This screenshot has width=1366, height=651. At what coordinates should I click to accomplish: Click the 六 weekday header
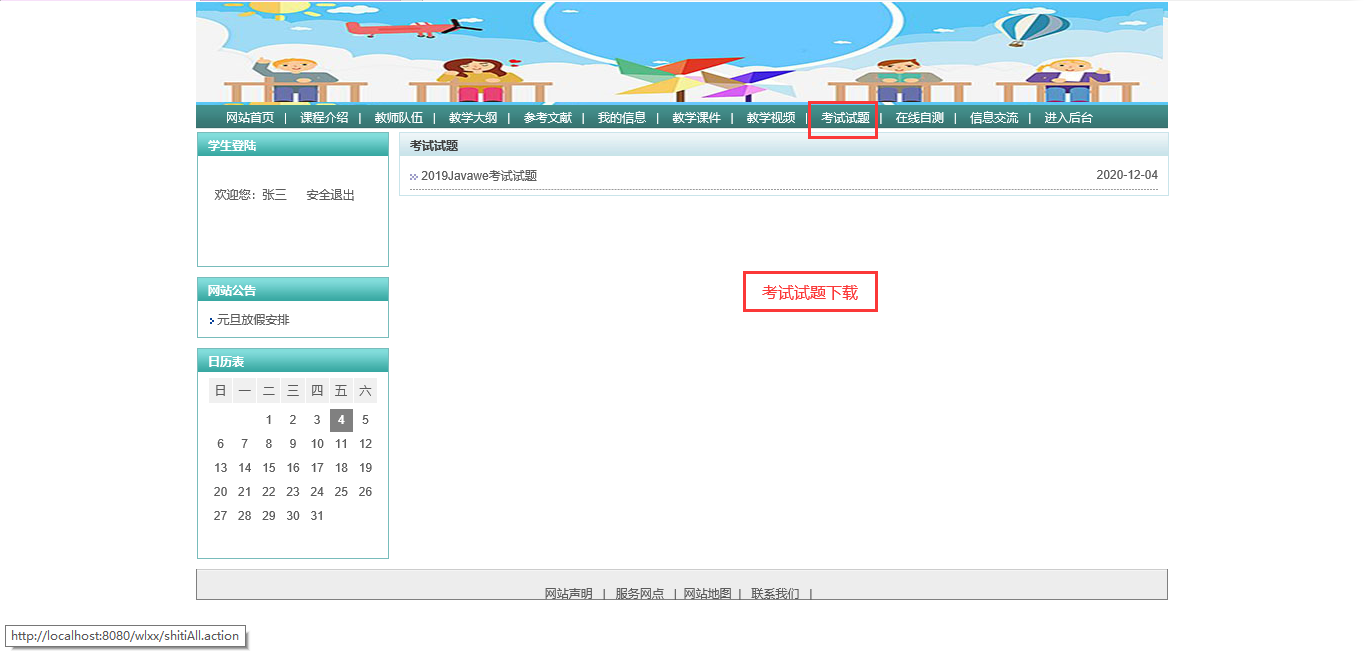(365, 391)
